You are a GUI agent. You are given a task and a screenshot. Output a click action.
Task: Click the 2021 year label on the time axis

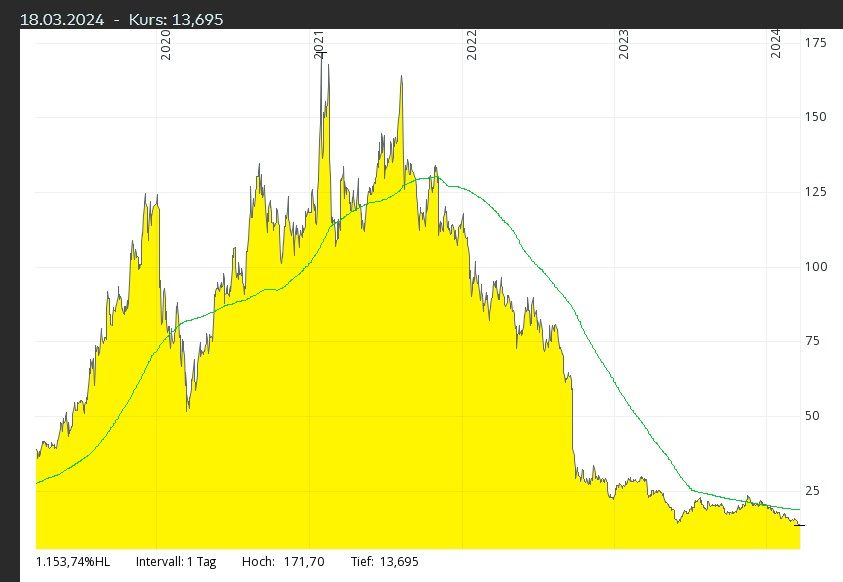click(x=319, y=46)
